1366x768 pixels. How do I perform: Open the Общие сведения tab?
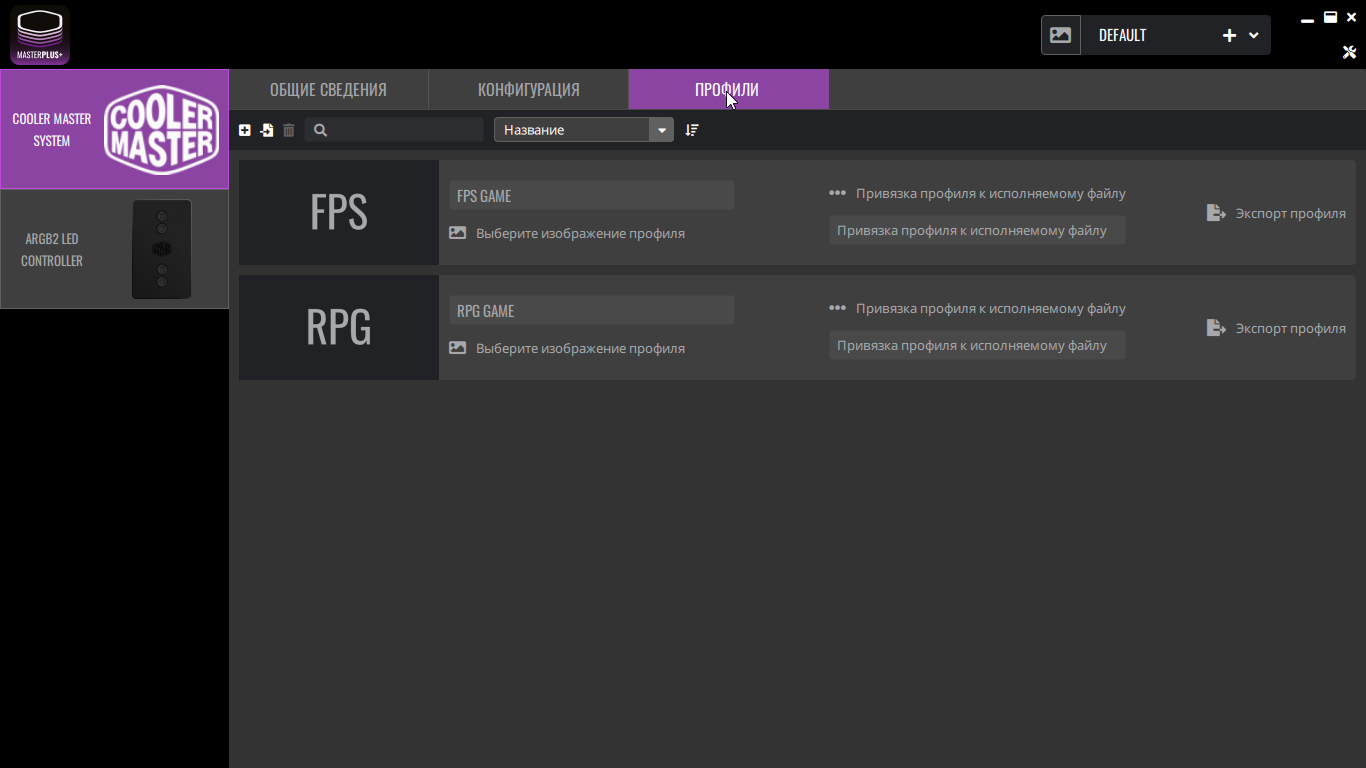(x=328, y=89)
